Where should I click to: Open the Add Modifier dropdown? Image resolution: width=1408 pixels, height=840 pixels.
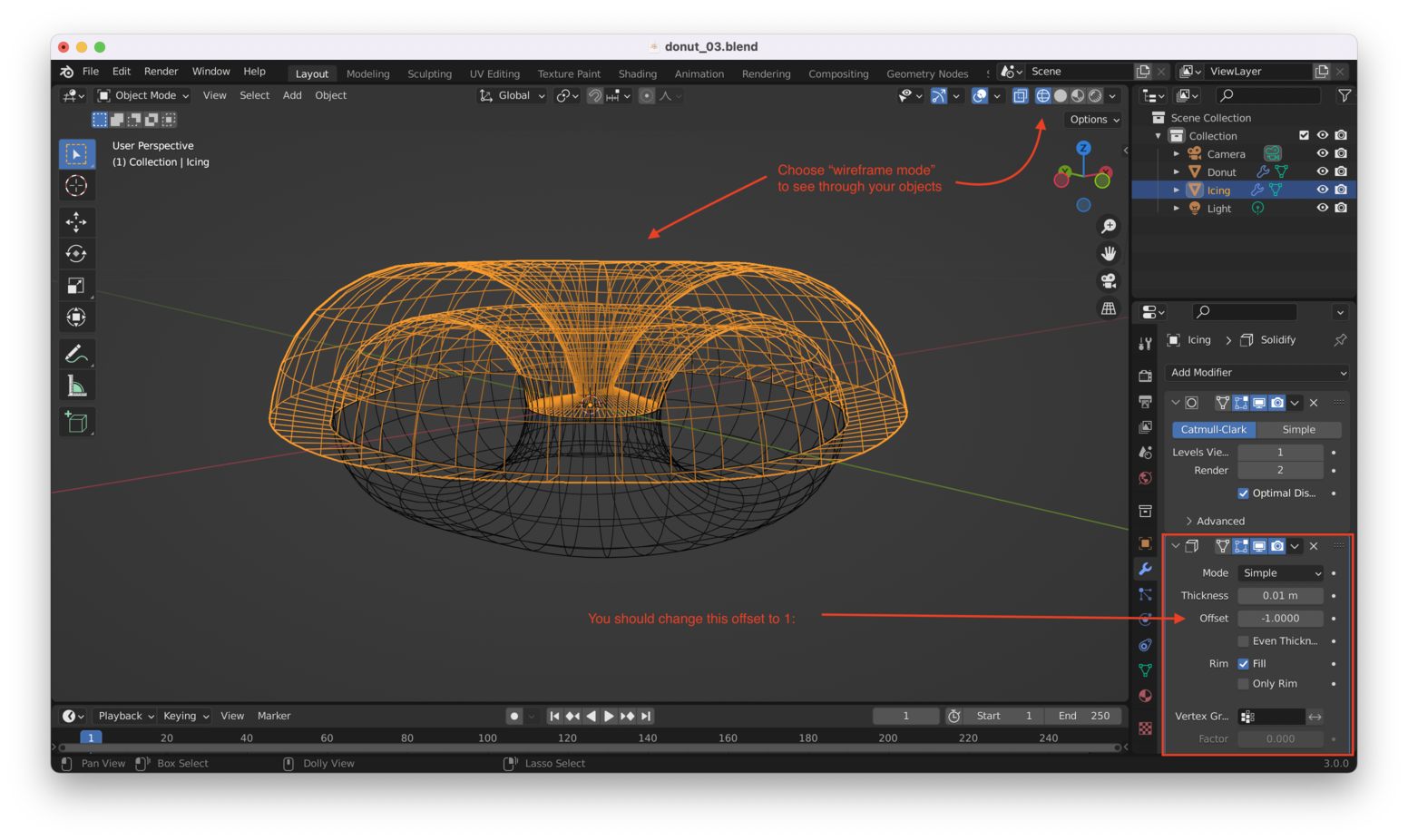click(1256, 373)
